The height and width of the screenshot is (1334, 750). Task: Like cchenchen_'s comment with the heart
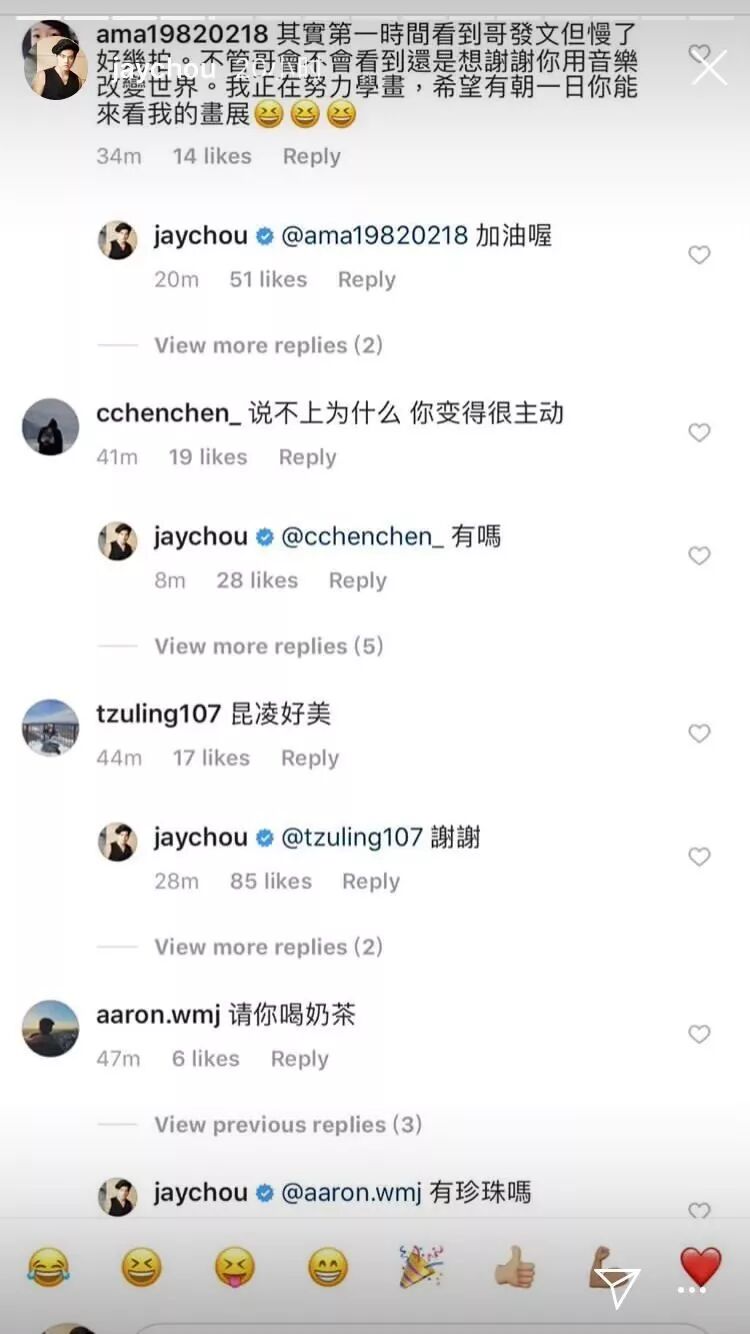(700, 433)
